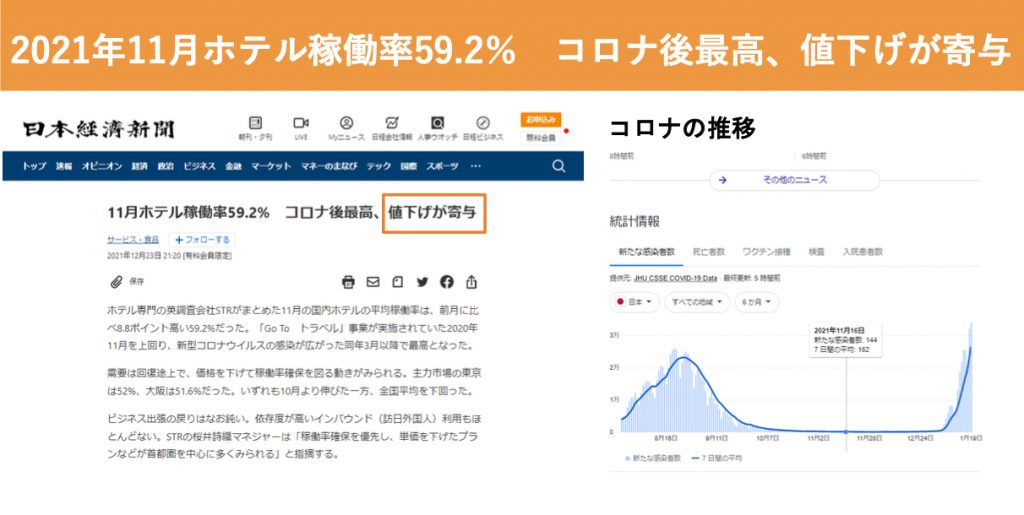Open the その他のニュース button

(793, 180)
